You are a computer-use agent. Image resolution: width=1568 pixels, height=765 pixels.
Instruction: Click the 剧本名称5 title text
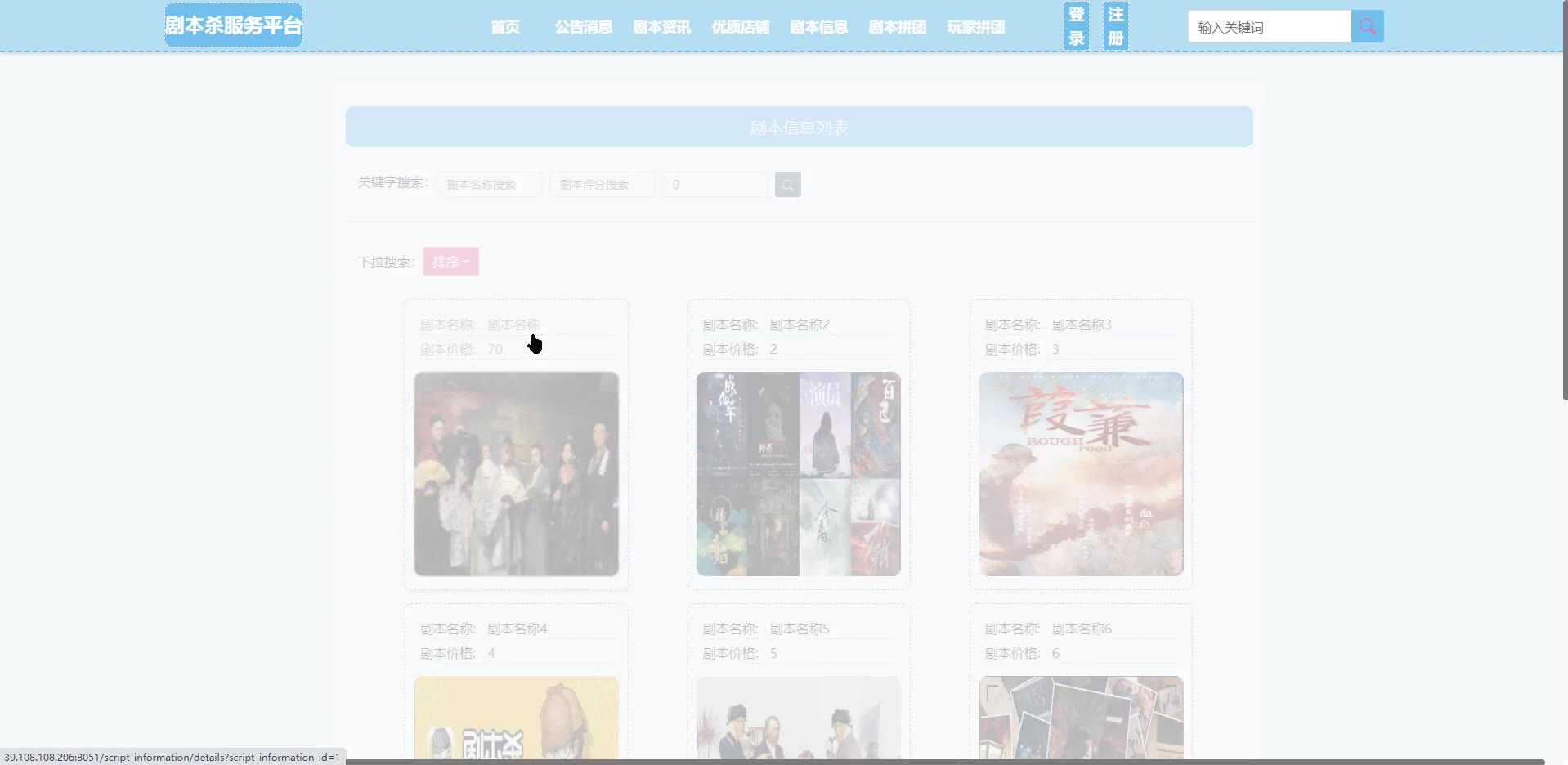(799, 629)
